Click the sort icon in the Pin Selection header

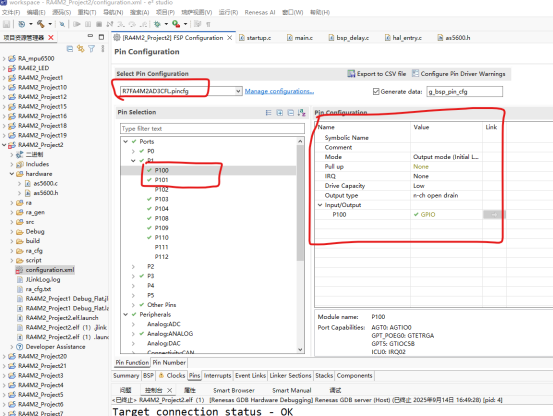pyautogui.click(x=302, y=112)
